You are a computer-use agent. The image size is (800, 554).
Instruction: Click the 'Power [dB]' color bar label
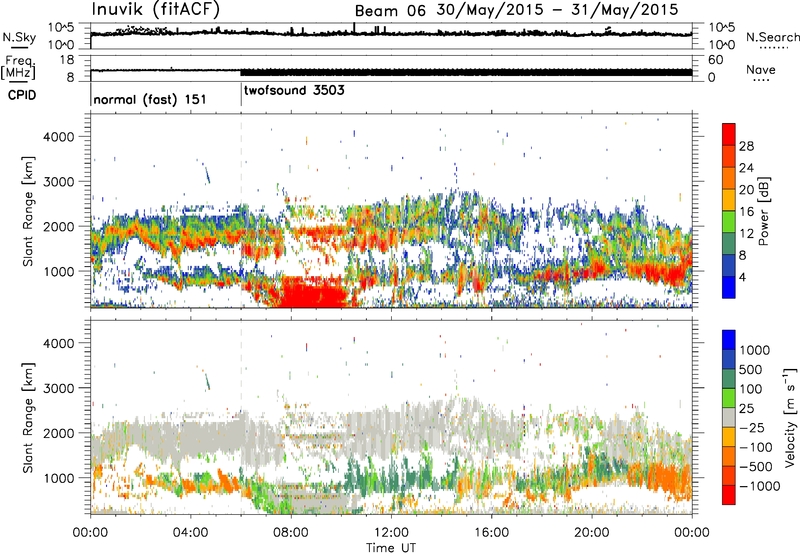click(763, 211)
